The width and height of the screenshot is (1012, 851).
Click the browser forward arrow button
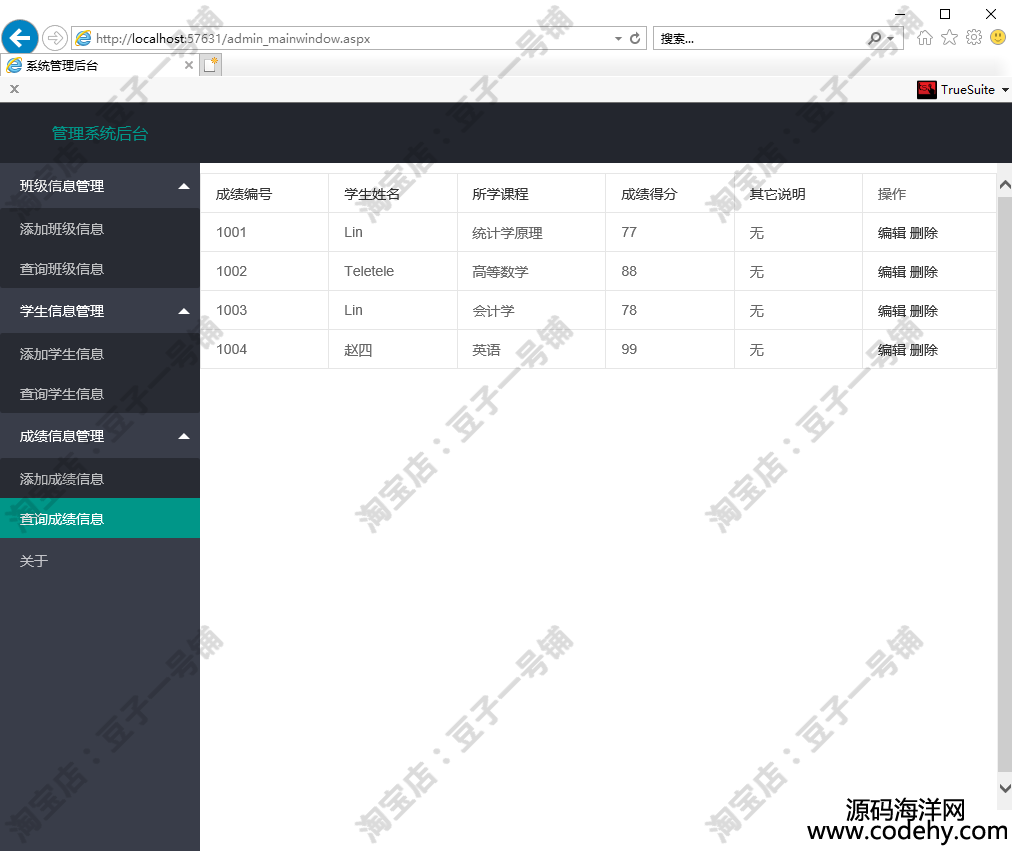point(55,38)
